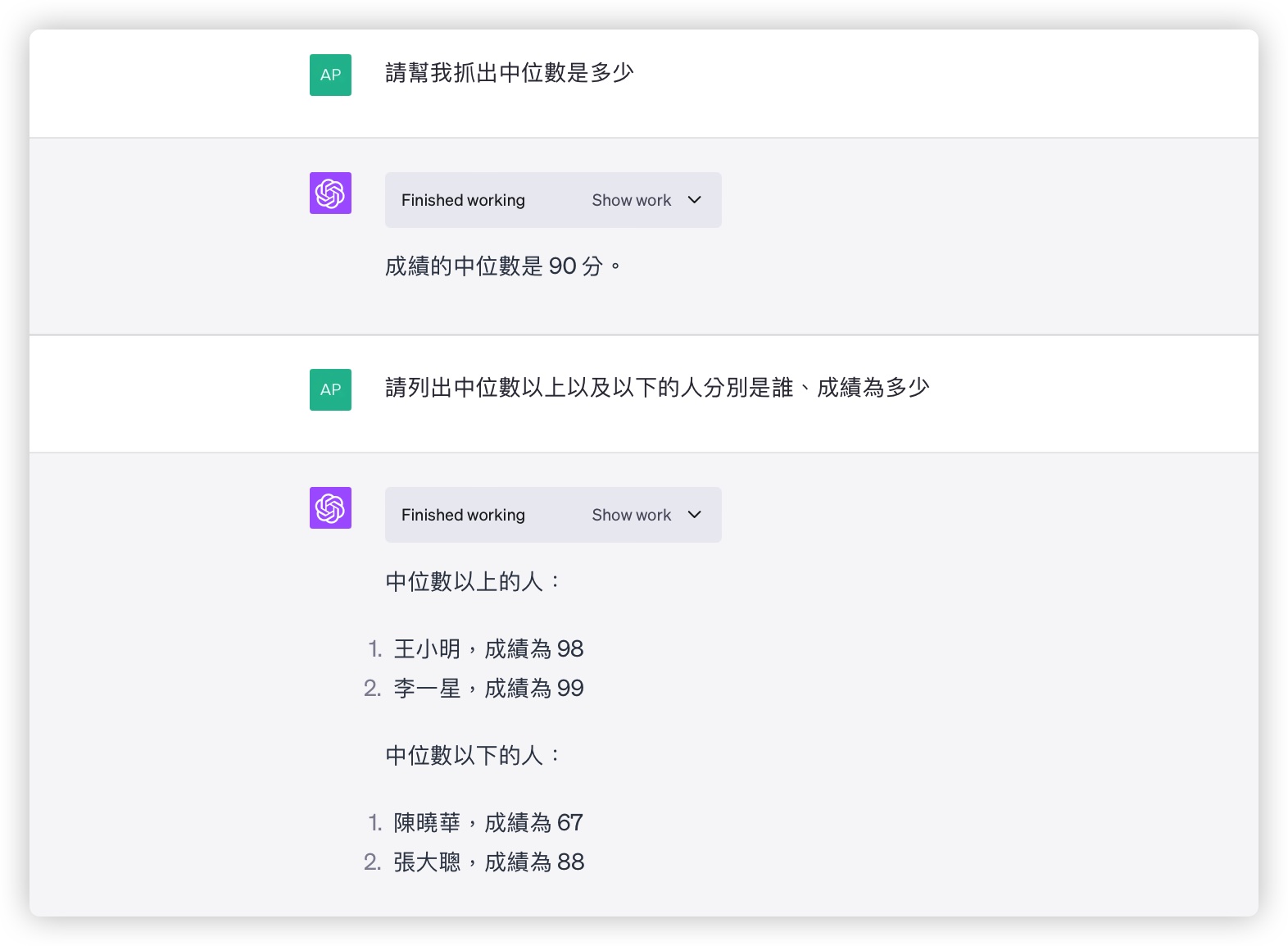Click the AP avatar beside the list-people request
The image size is (1288, 946).
pyautogui.click(x=330, y=389)
